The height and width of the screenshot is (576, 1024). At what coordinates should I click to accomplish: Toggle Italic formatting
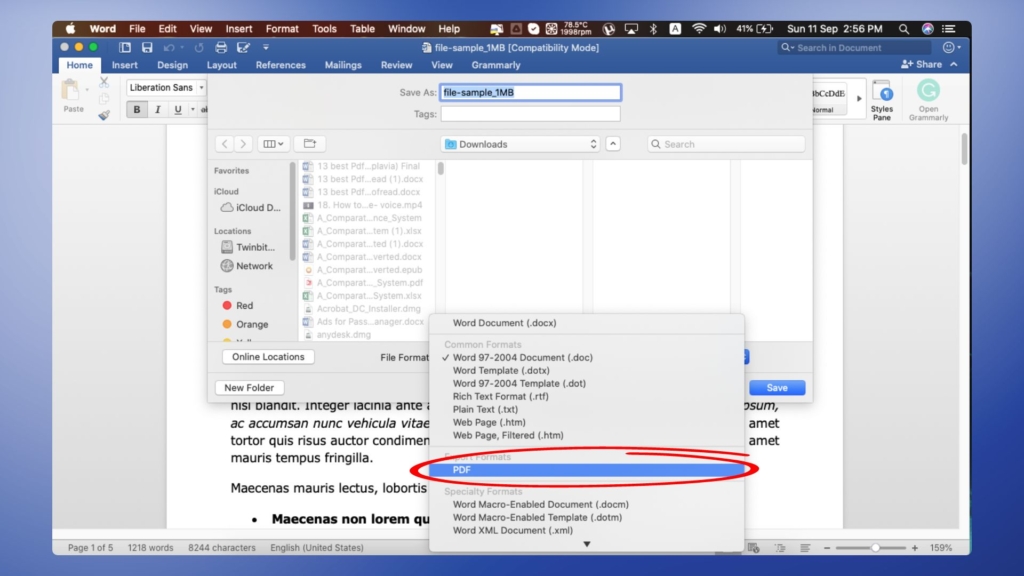pyautogui.click(x=157, y=110)
